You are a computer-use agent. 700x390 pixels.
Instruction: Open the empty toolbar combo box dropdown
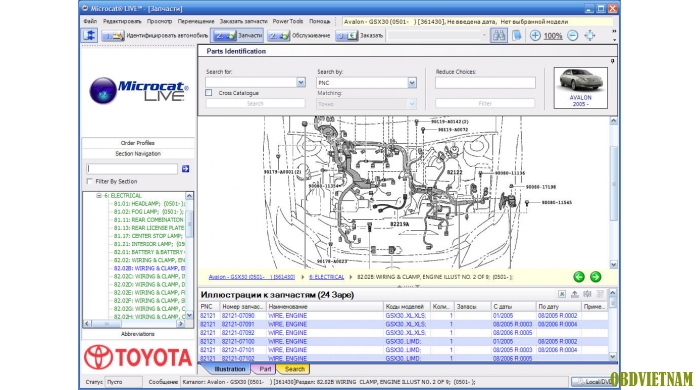[484, 35]
